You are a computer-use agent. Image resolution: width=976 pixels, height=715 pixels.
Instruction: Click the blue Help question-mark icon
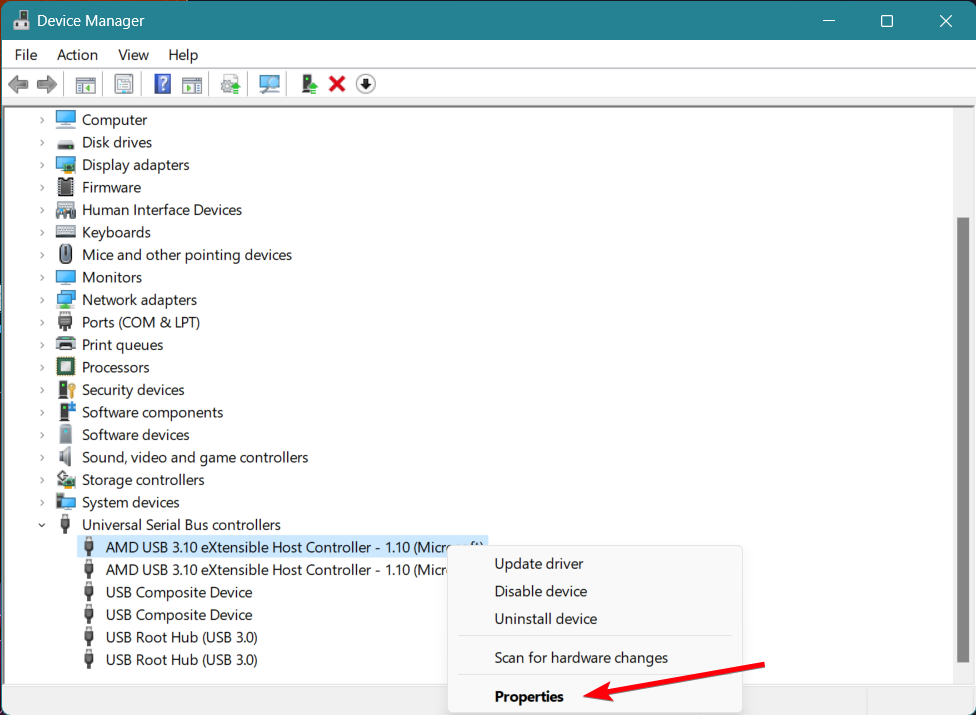[x=162, y=84]
